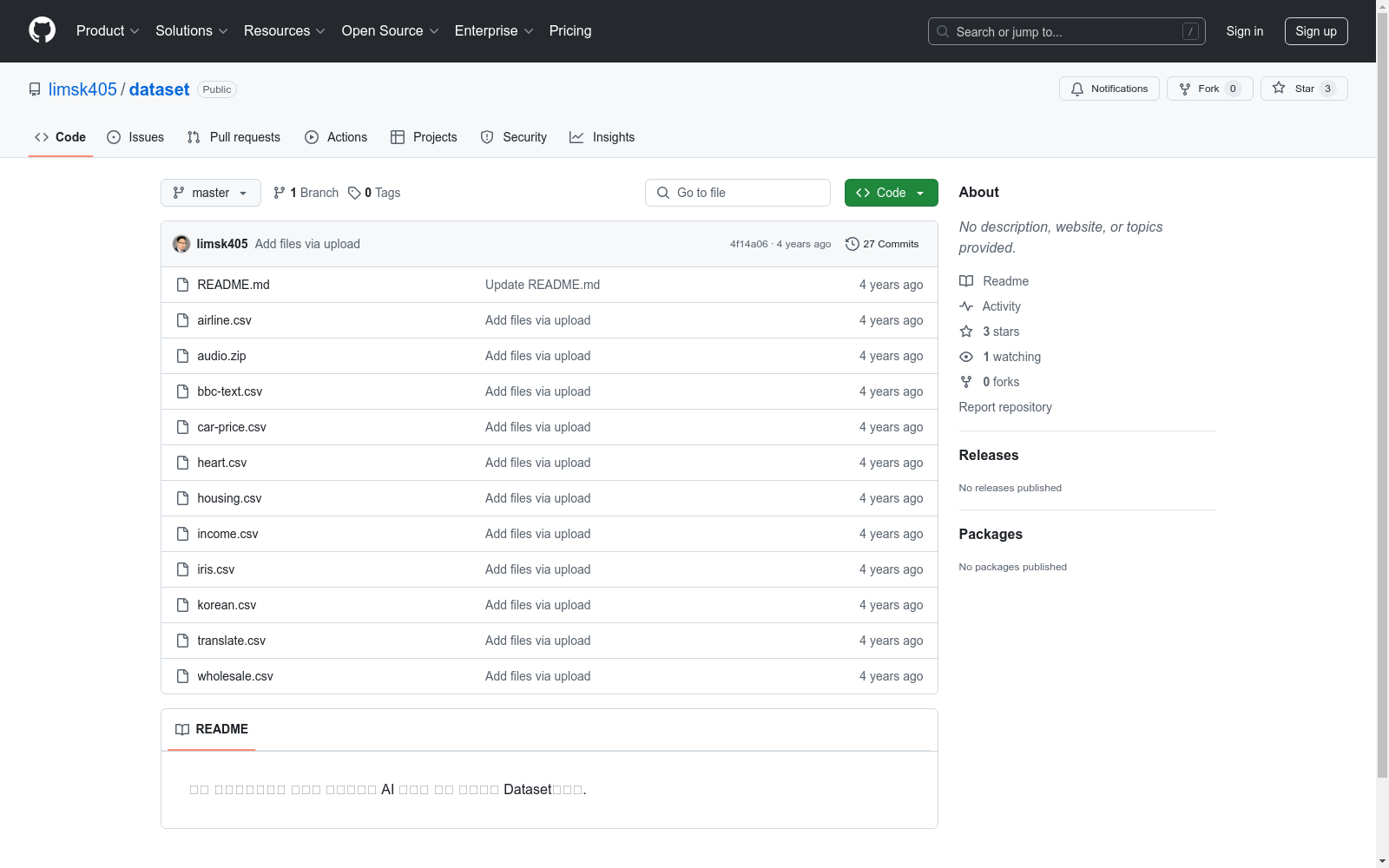The image size is (1389, 868).
Task: View the 1 Branch link
Action: (306, 193)
